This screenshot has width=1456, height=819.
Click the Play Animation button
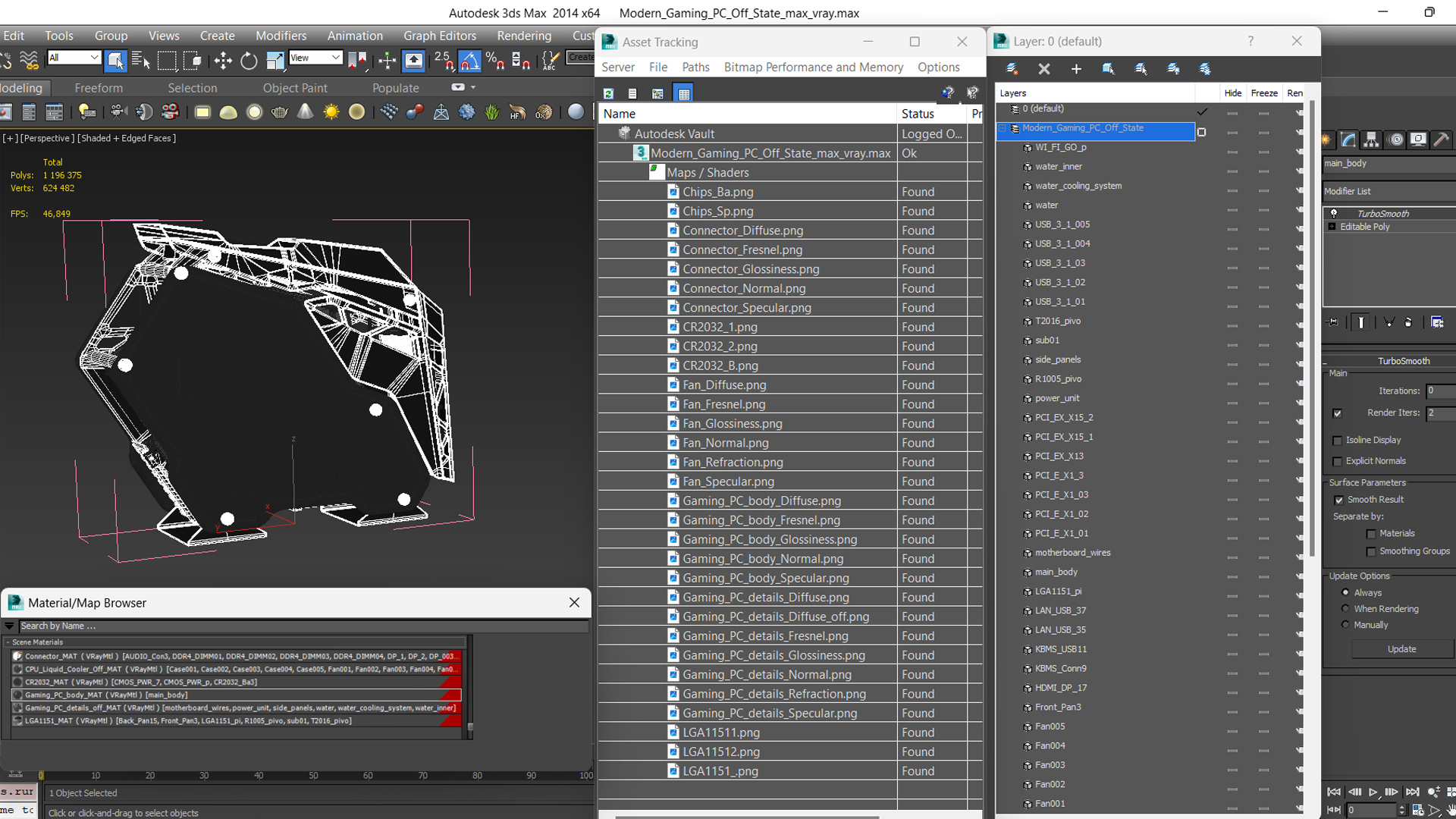(1373, 792)
